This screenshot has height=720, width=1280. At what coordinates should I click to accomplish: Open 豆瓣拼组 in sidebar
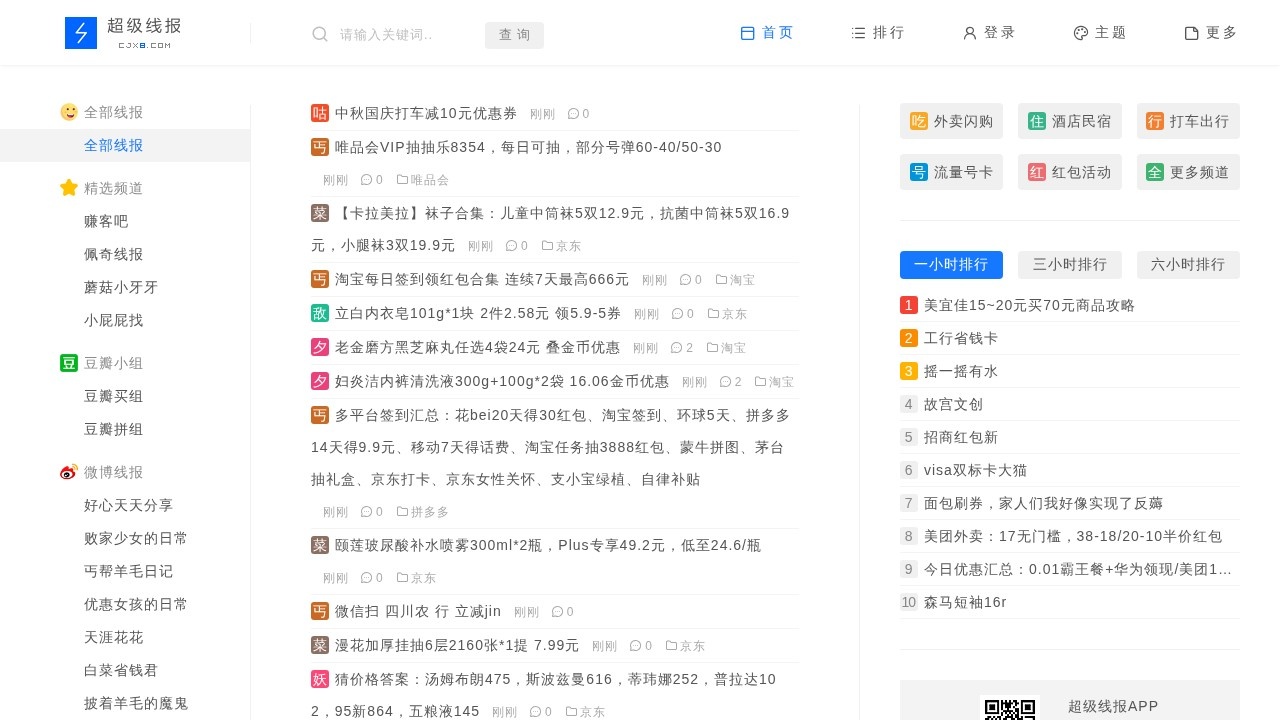114,429
